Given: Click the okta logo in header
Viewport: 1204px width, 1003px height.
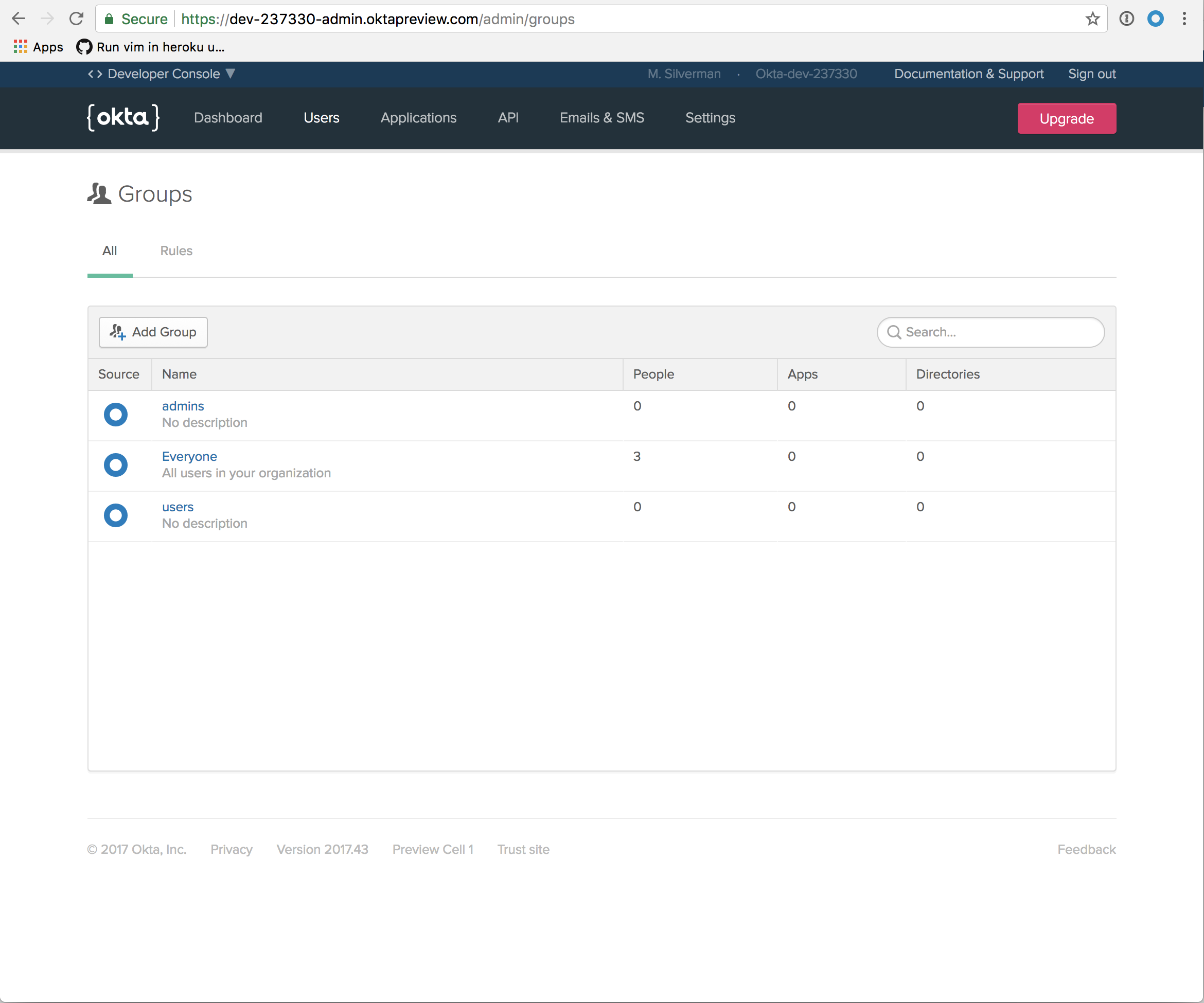Looking at the screenshot, I should pos(122,117).
